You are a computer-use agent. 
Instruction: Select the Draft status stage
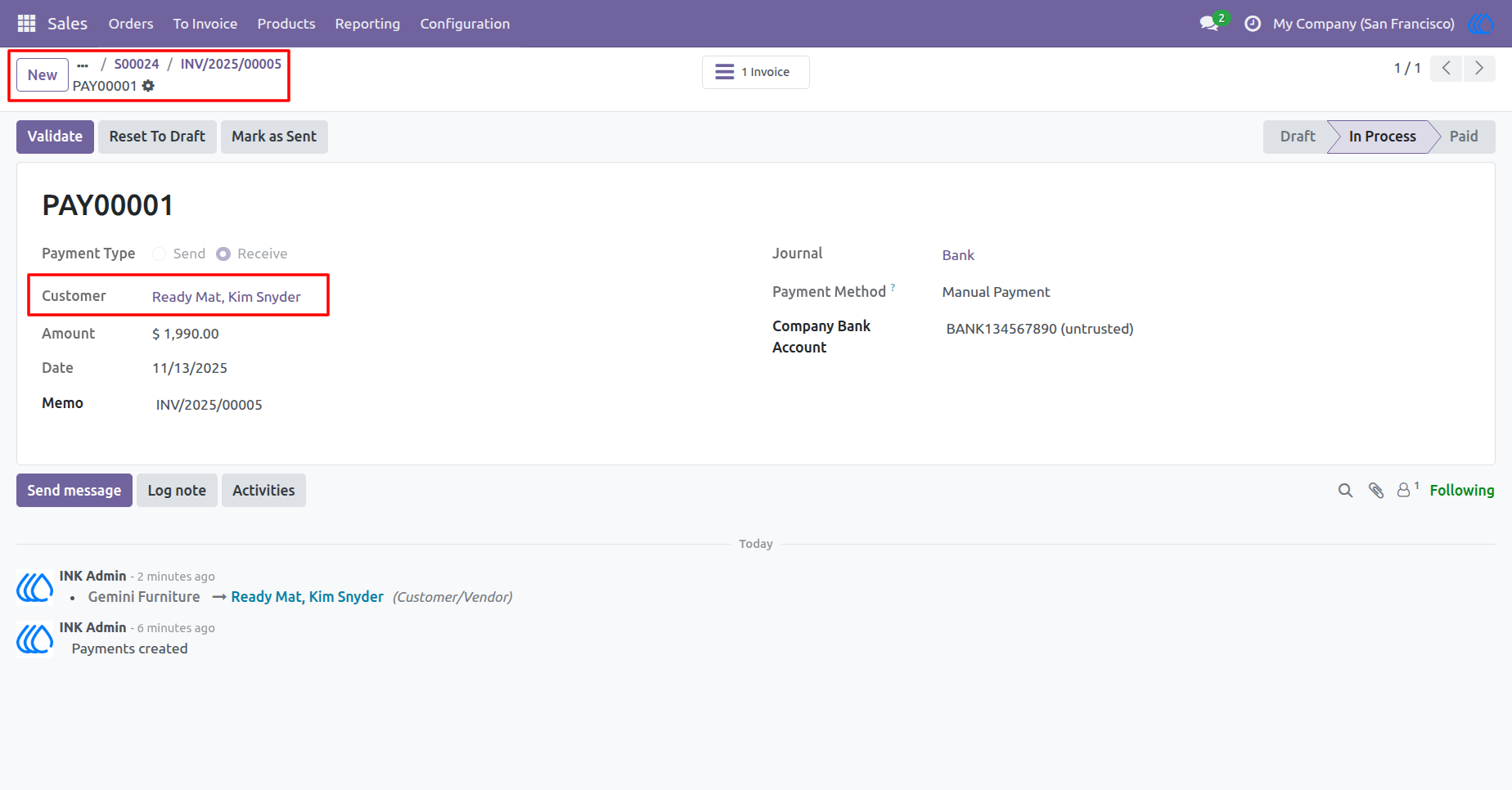pos(1298,137)
